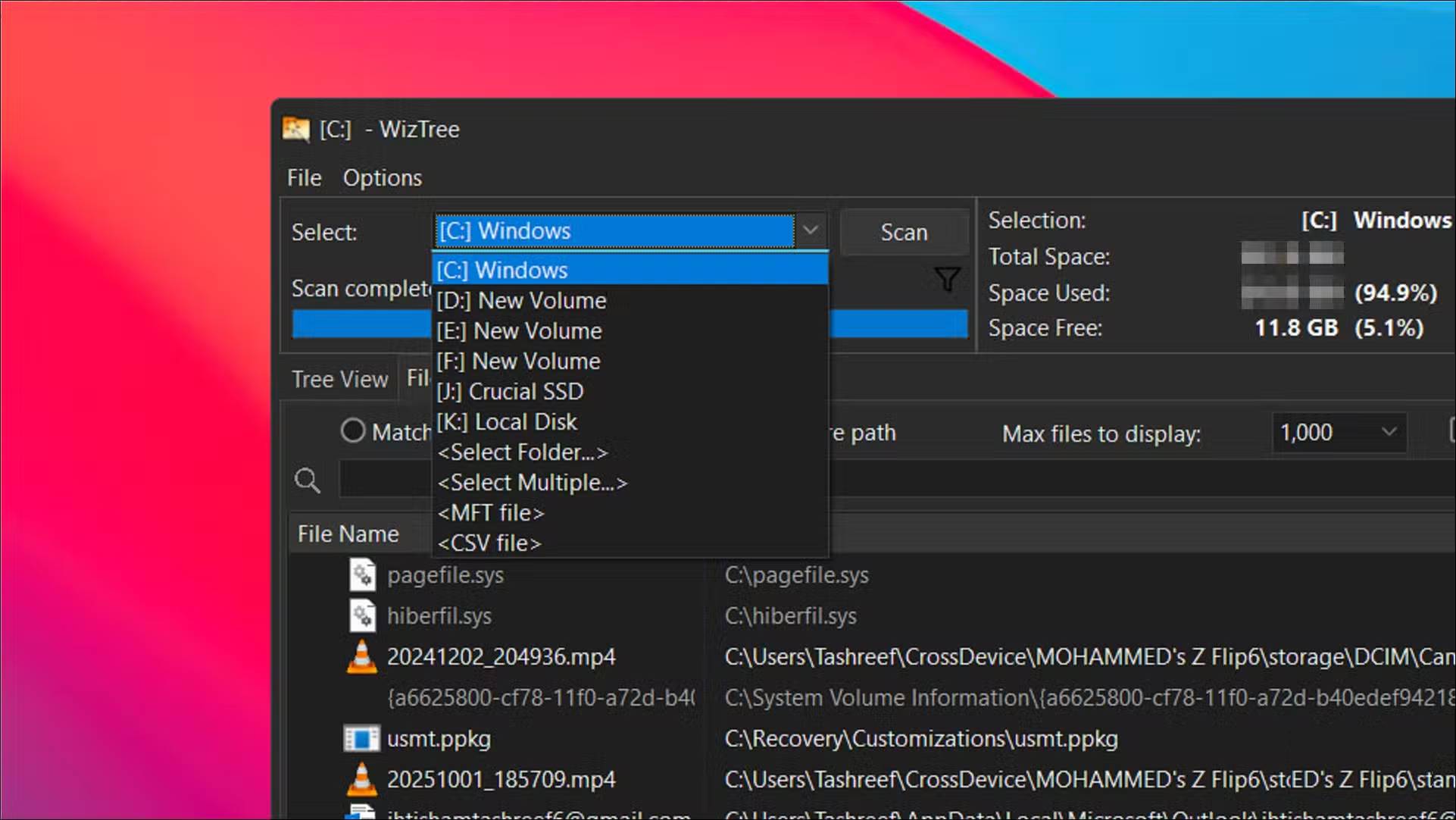
Task: Select [J:] Crucial SSD from the list
Action: pos(511,391)
